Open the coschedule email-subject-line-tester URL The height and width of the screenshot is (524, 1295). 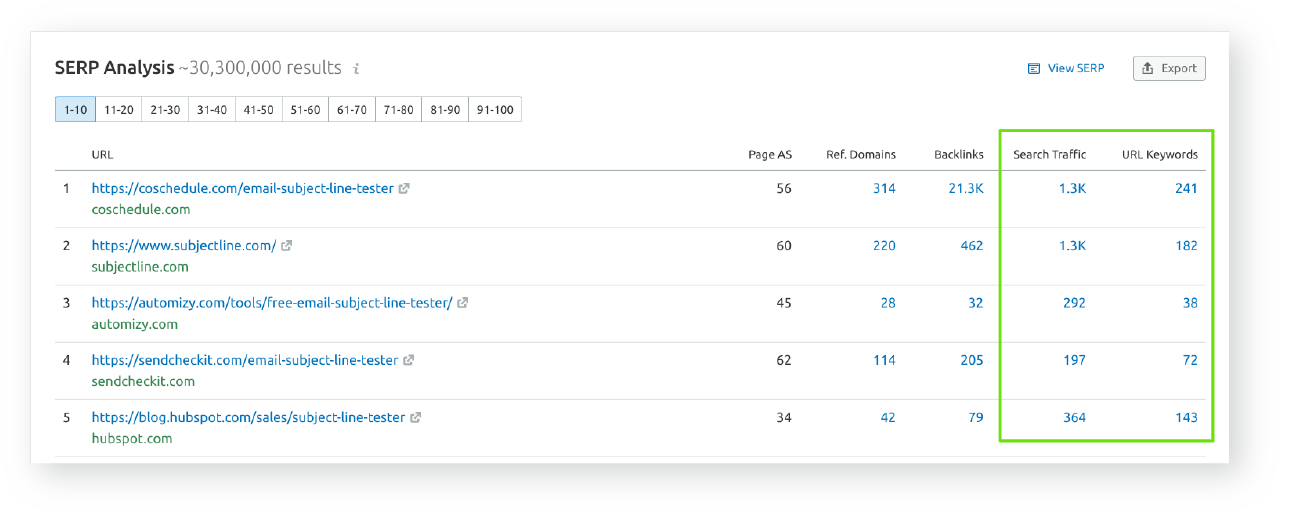click(x=242, y=188)
